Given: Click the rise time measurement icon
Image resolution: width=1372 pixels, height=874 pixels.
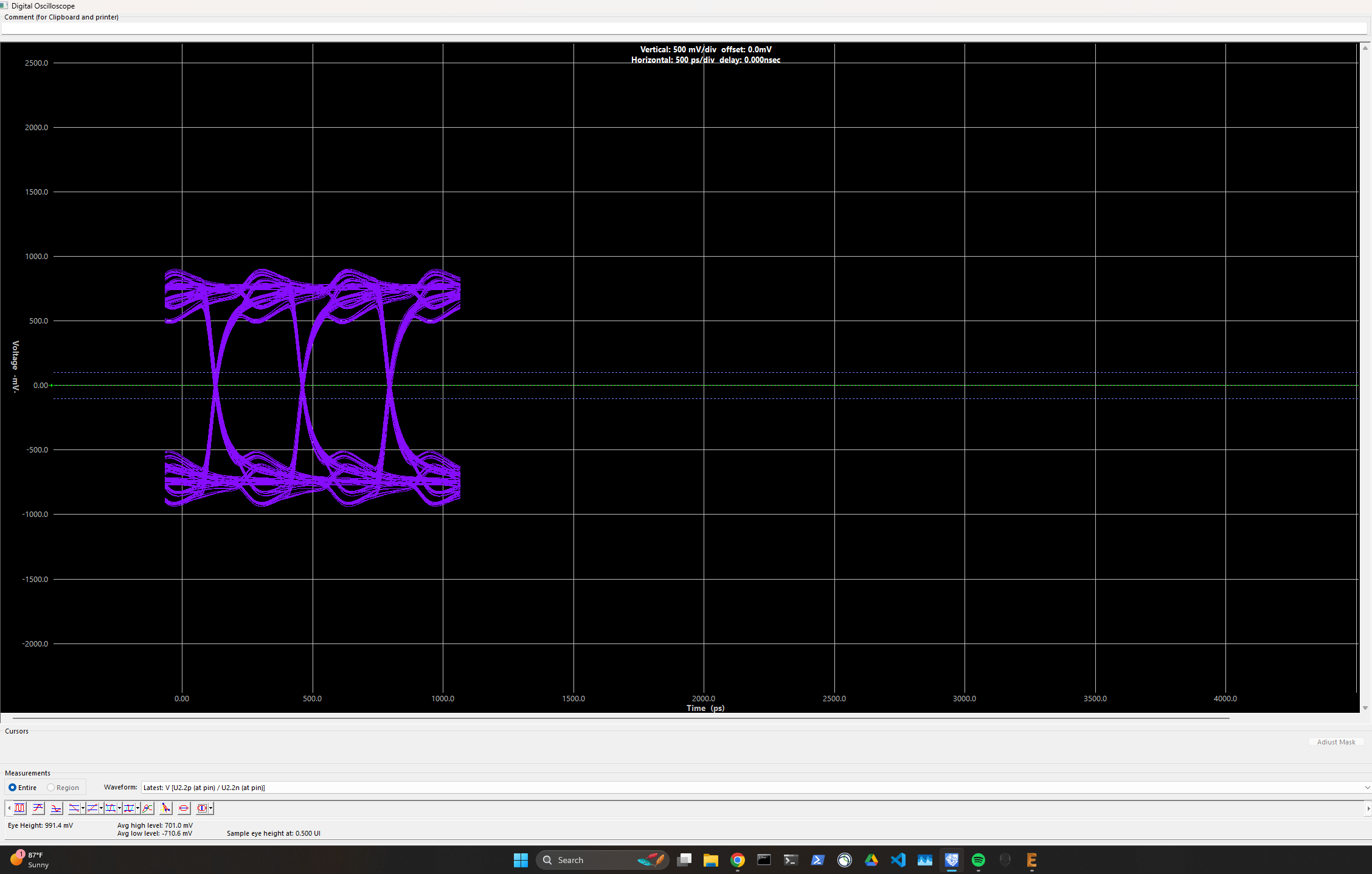Looking at the screenshot, I should click(92, 808).
